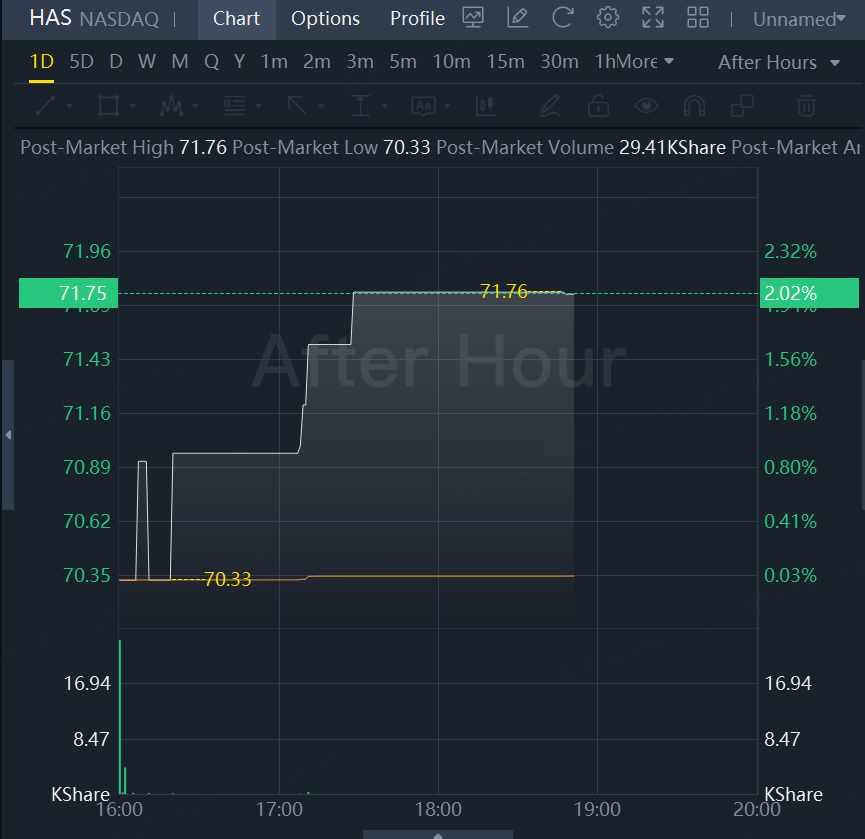Switch to 5D timeframe
Viewport: 865px width, 839px height.
pos(81,62)
